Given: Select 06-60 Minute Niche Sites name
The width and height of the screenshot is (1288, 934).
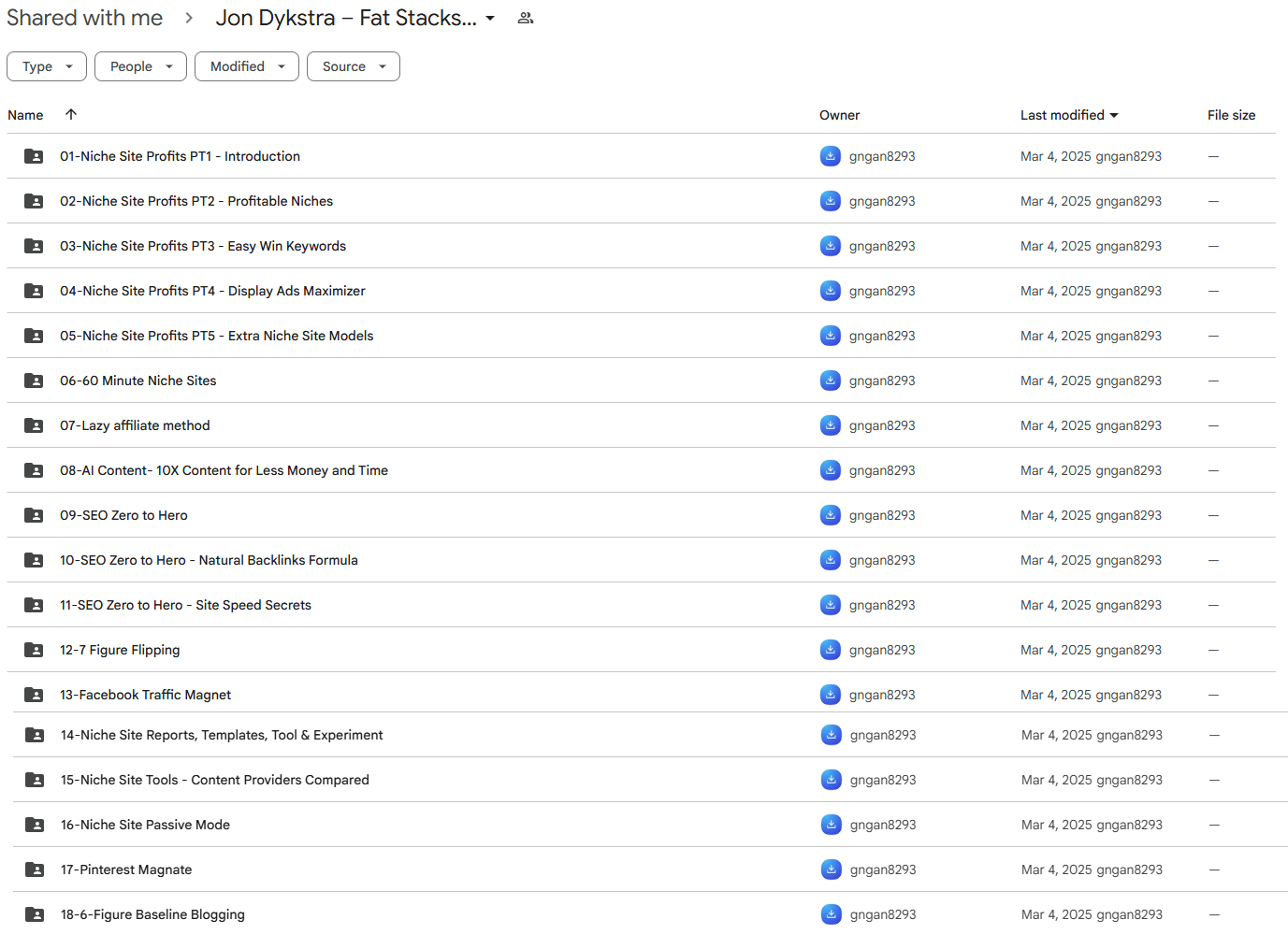Looking at the screenshot, I should click(x=138, y=381).
